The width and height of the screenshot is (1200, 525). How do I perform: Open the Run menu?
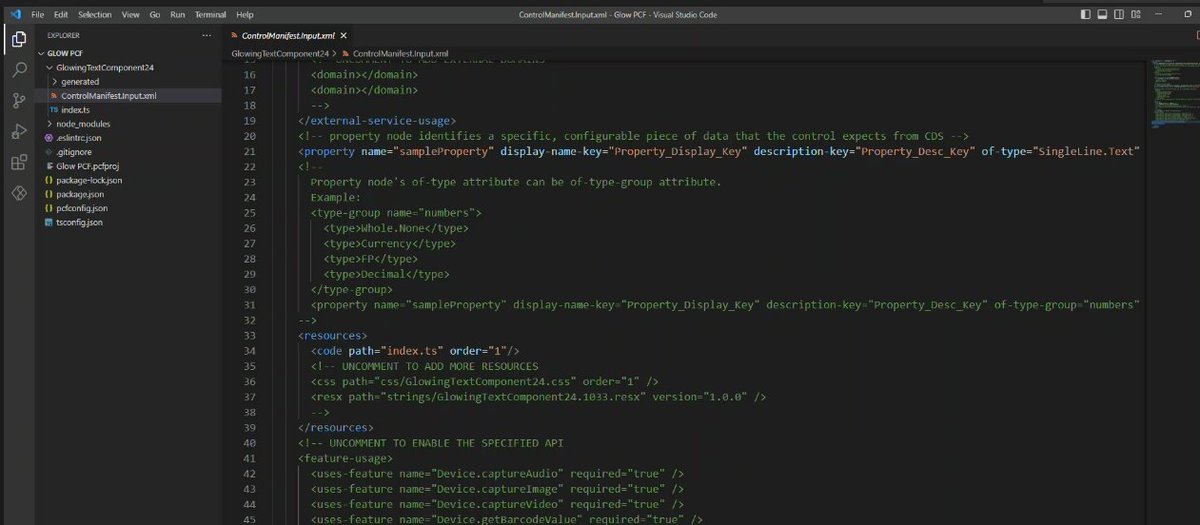click(x=178, y=15)
